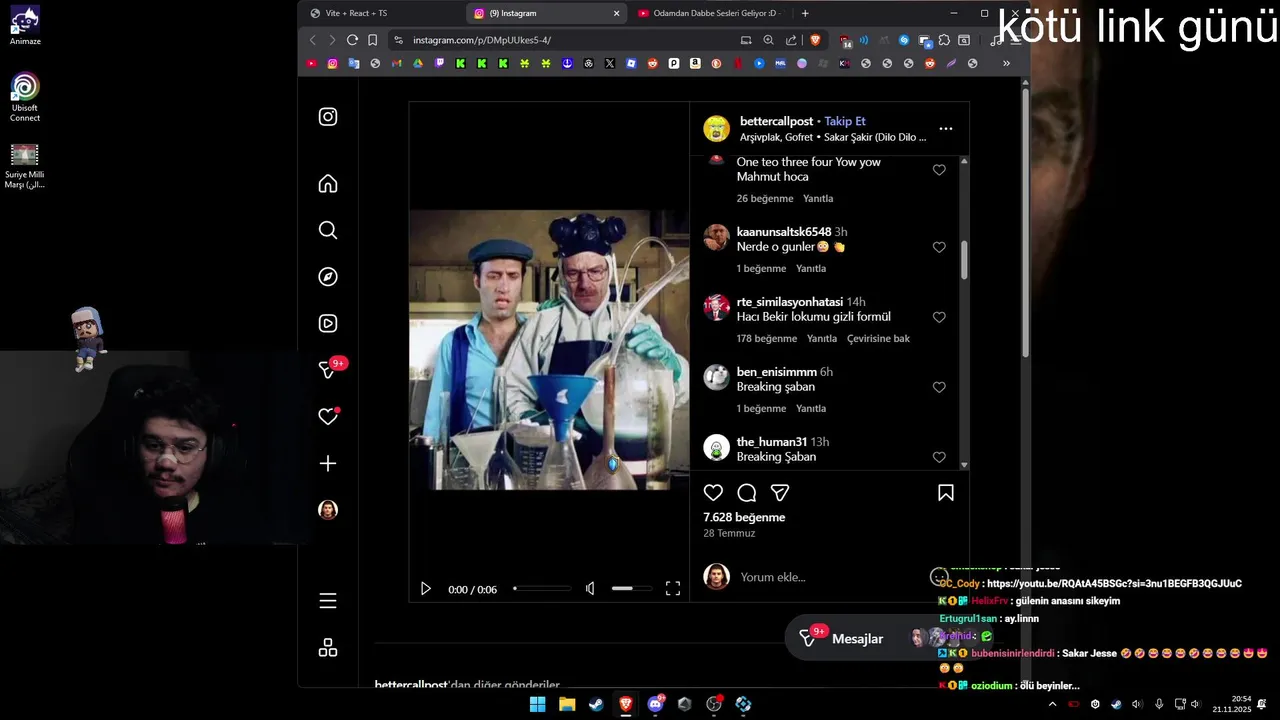Viewport: 1280px width, 720px height.
Task: Save the post with the bookmark icon
Action: pyautogui.click(x=945, y=492)
